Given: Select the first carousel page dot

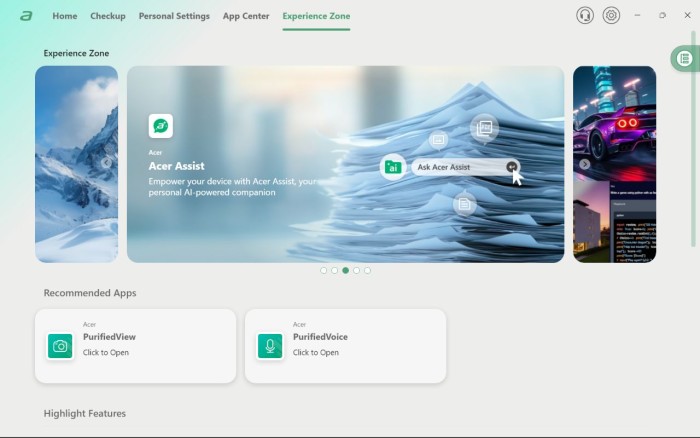Looking at the screenshot, I should point(324,271).
